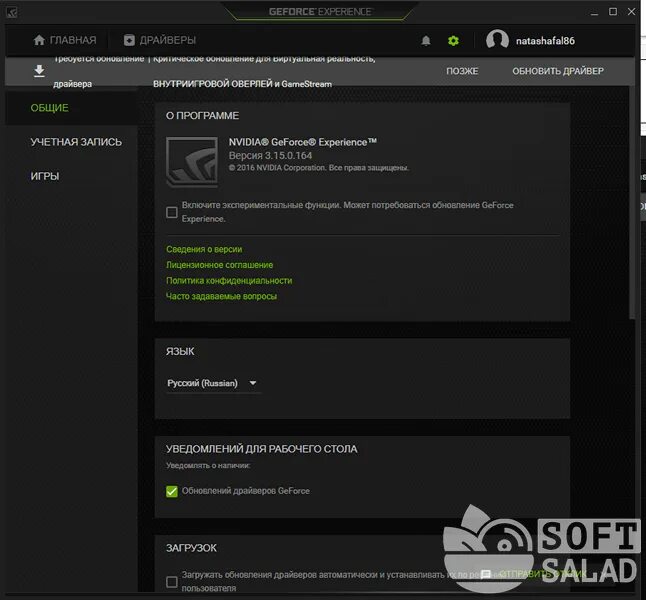Open the УЧЕТНАЯ ЗАПИСЬ section
Screen dimensions: 646x600
tap(76, 142)
